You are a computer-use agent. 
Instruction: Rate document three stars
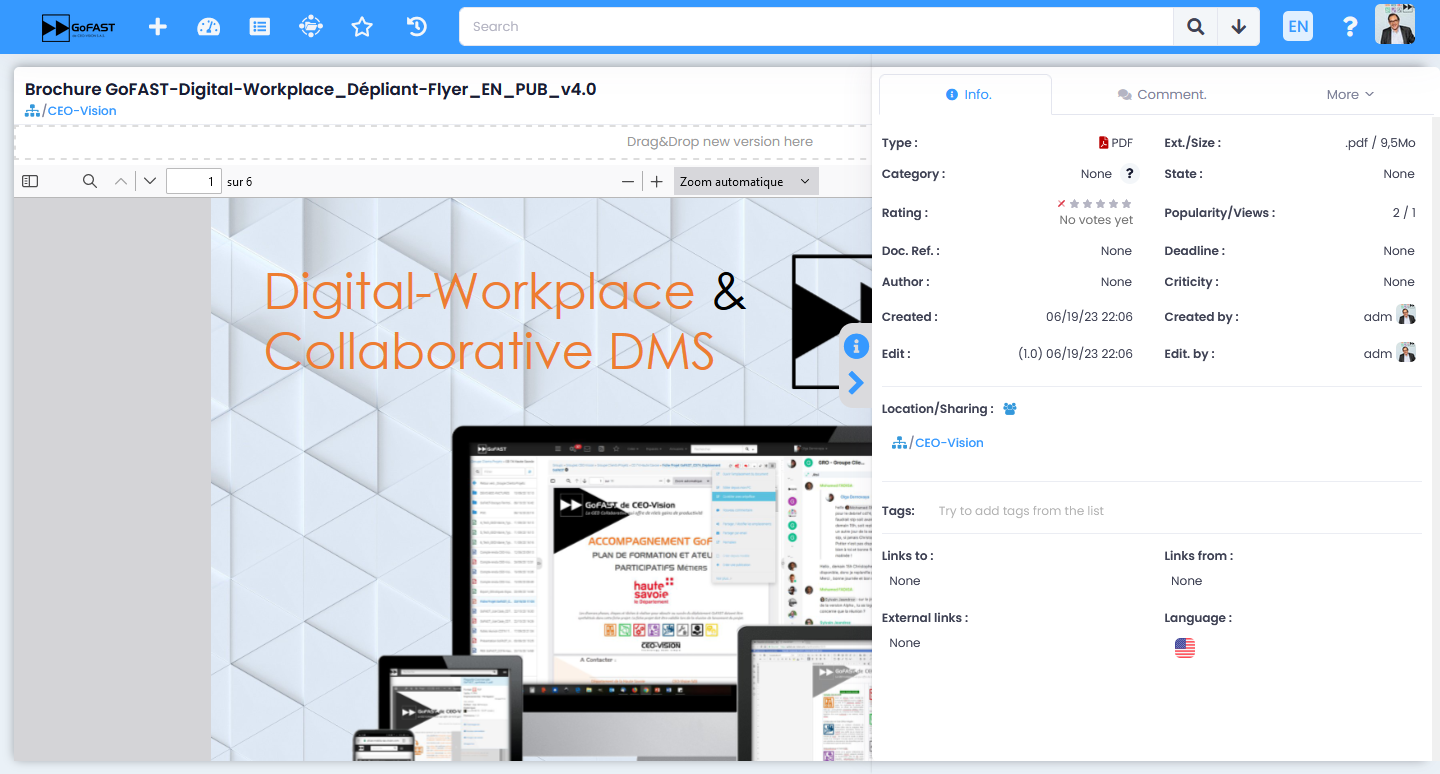tap(1101, 204)
